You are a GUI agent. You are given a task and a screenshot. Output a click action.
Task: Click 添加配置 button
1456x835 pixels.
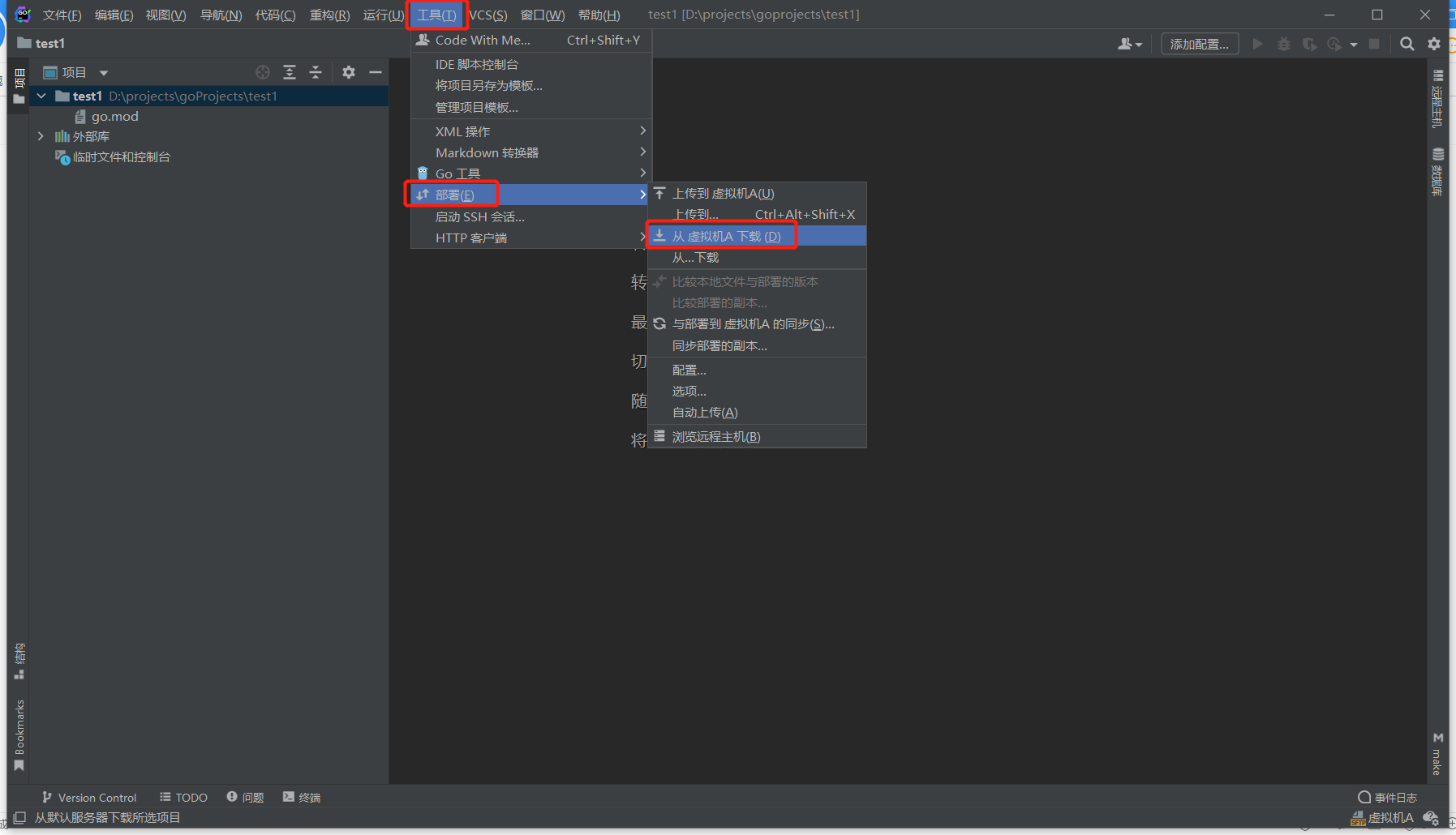[1199, 44]
